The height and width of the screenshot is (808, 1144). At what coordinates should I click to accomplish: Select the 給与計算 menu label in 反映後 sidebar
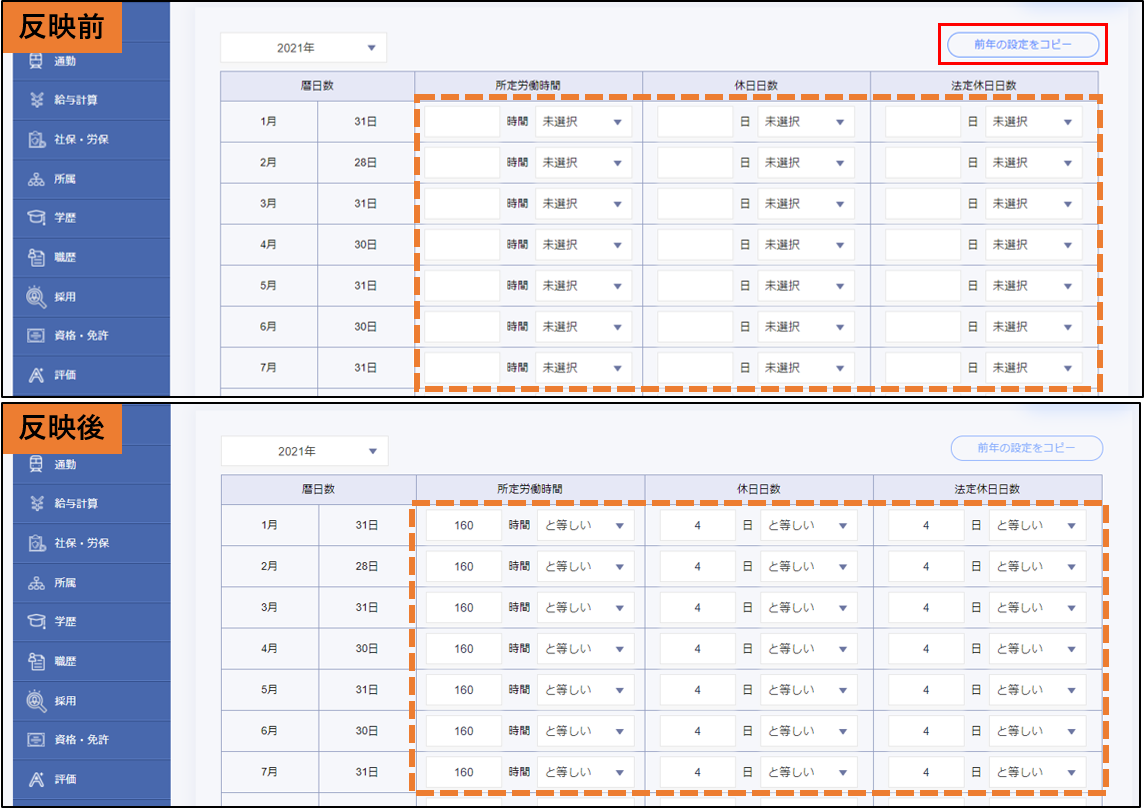point(76,504)
